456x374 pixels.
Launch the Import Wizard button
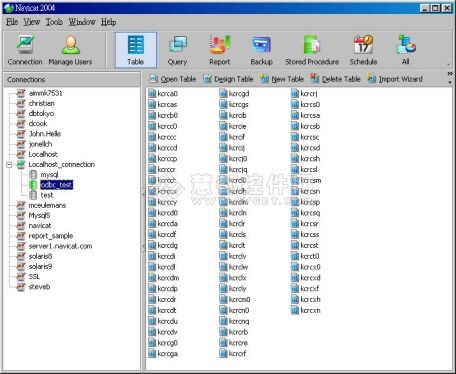(x=395, y=79)
